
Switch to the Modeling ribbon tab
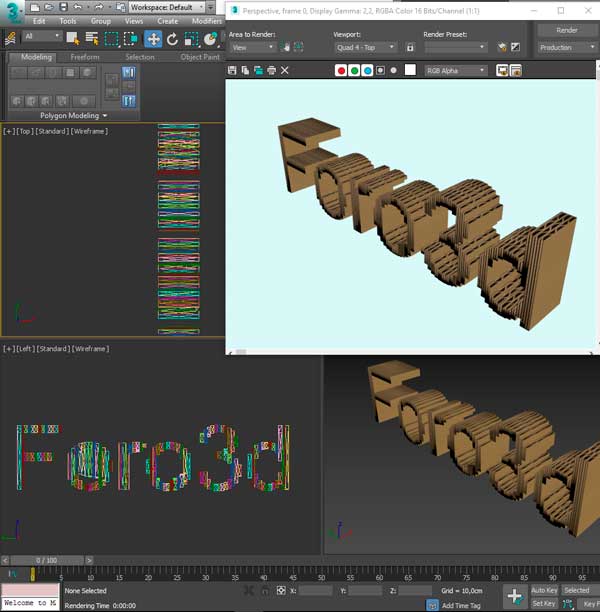[x=36, y=57]
